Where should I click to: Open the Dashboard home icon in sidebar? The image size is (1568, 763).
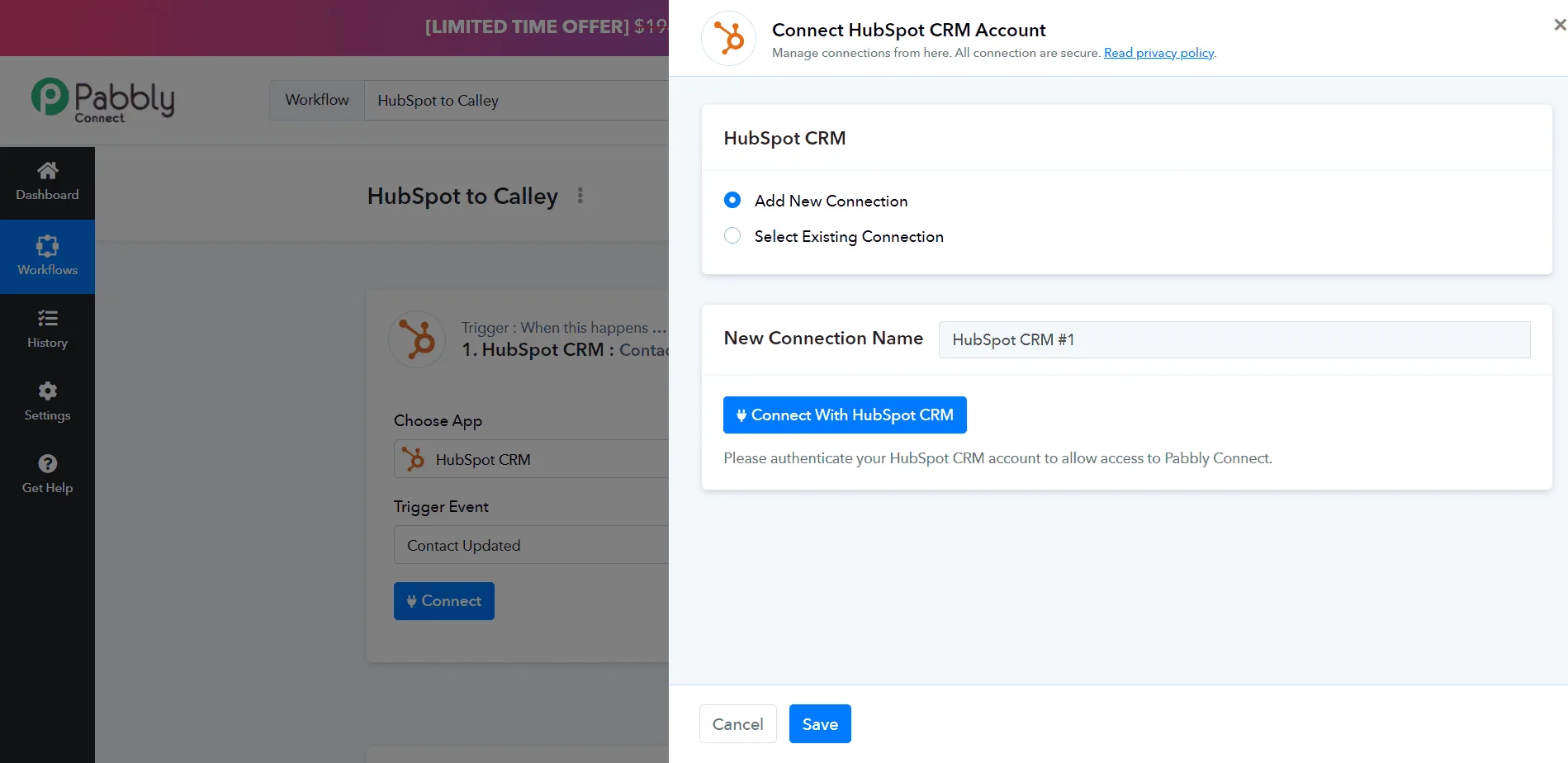47,171
